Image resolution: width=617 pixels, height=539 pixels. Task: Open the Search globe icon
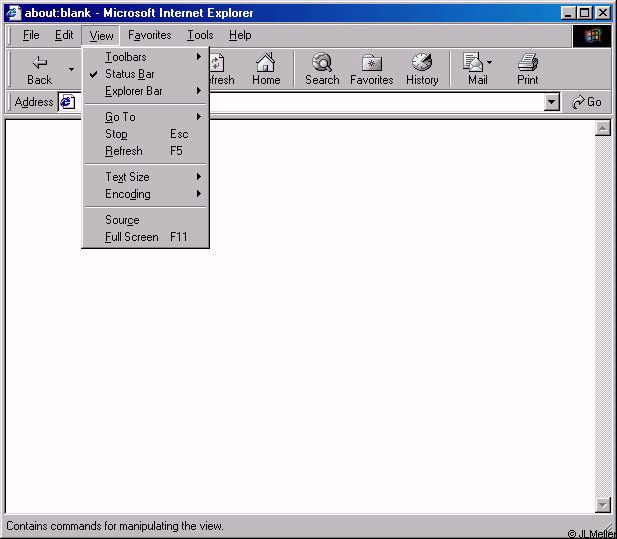click(322, 63)
